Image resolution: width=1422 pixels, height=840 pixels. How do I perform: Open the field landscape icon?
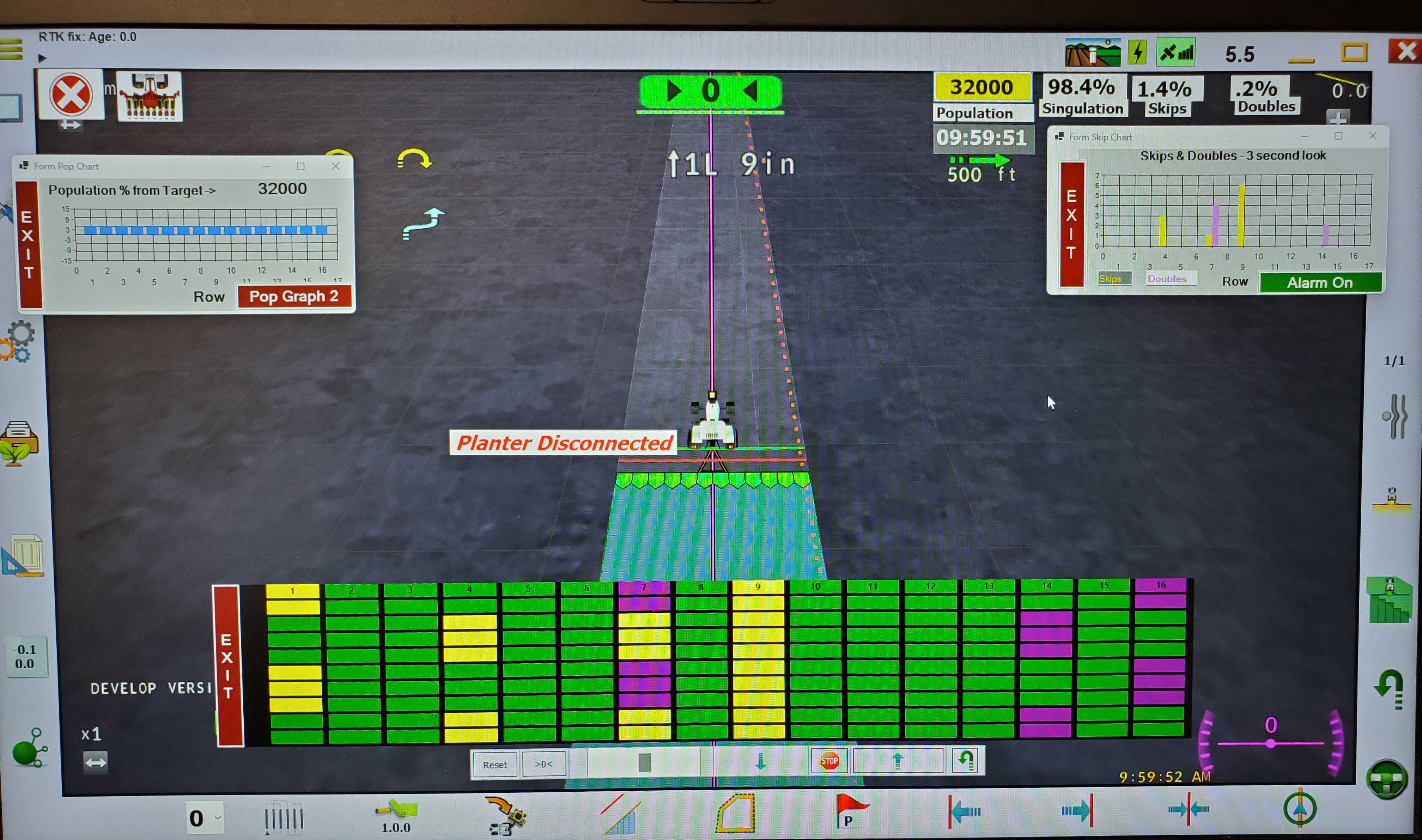pos(1093,53)
